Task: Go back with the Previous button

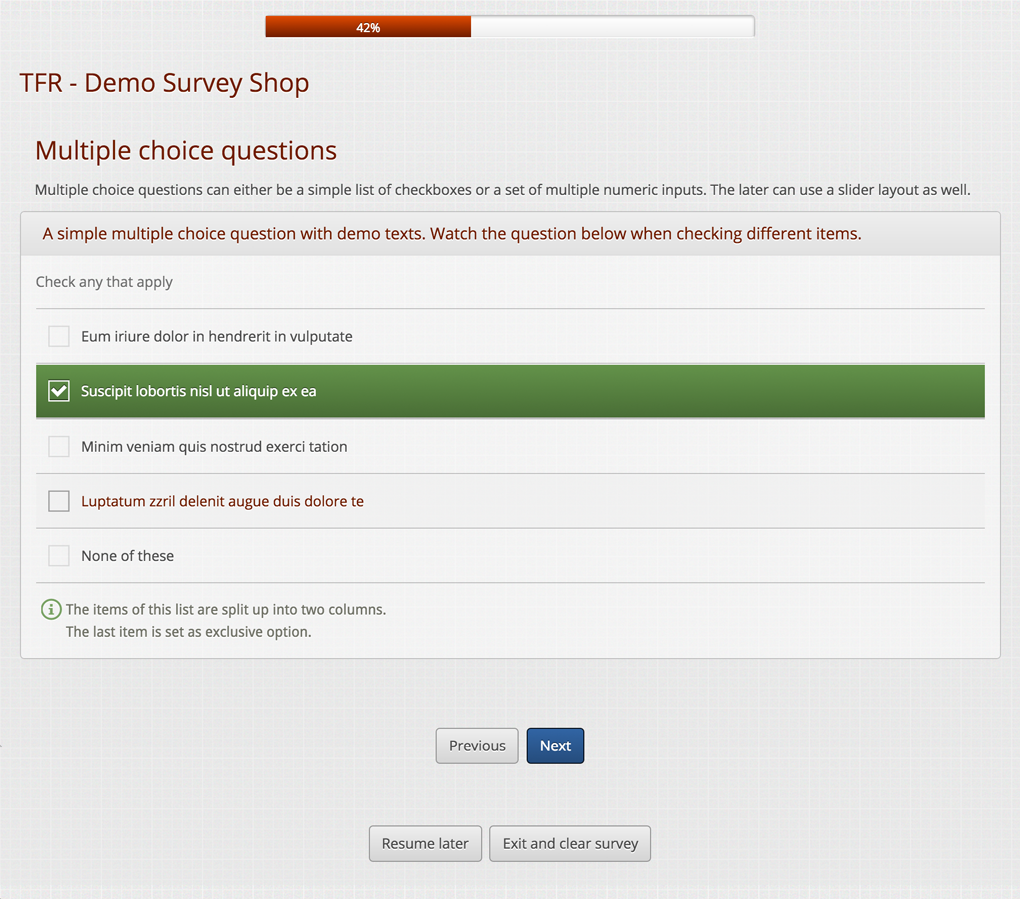Action: click(477, 746)
